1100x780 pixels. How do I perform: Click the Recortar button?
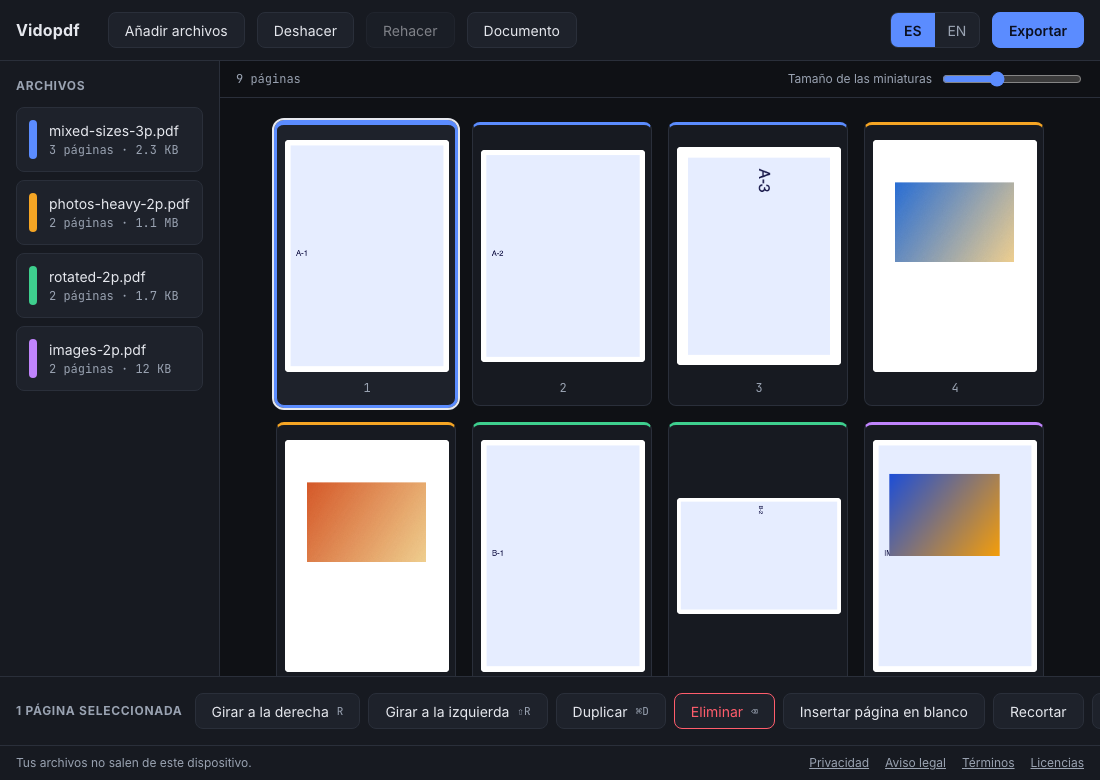click(1038, 711)
